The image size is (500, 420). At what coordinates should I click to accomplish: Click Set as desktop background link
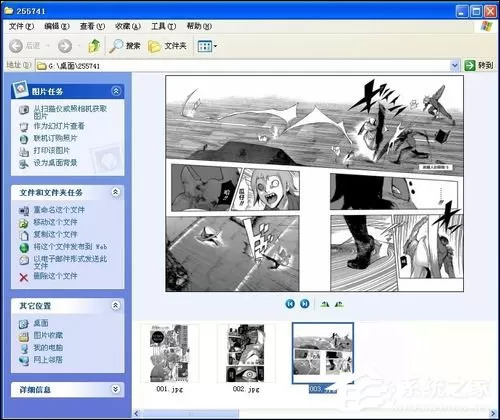55,163
